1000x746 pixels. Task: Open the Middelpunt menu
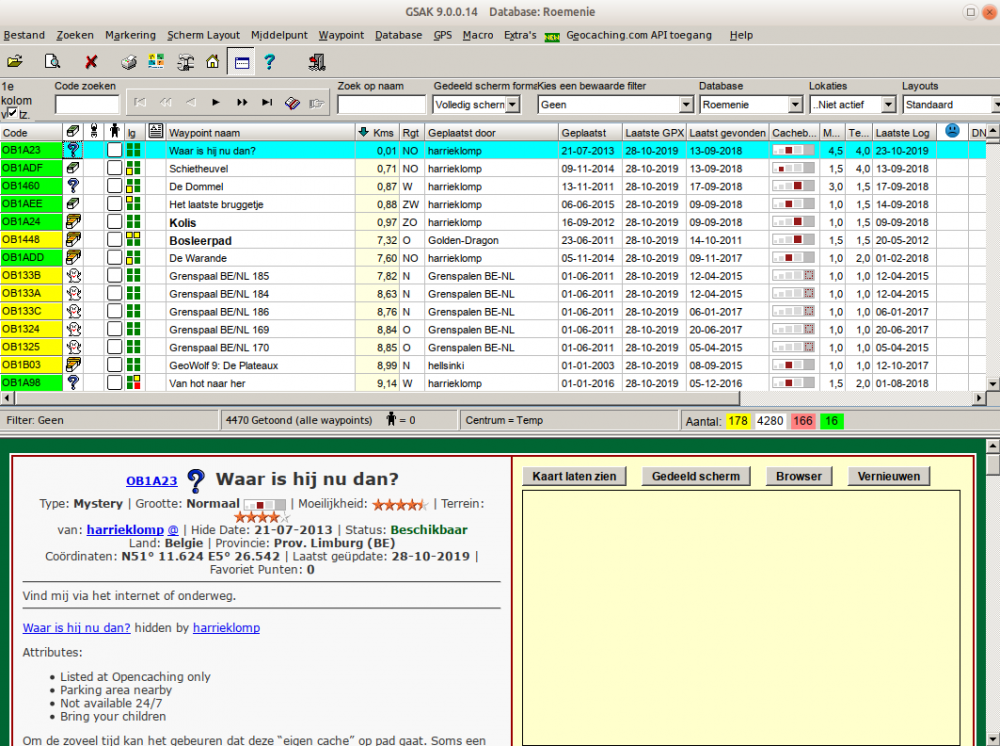279,35
